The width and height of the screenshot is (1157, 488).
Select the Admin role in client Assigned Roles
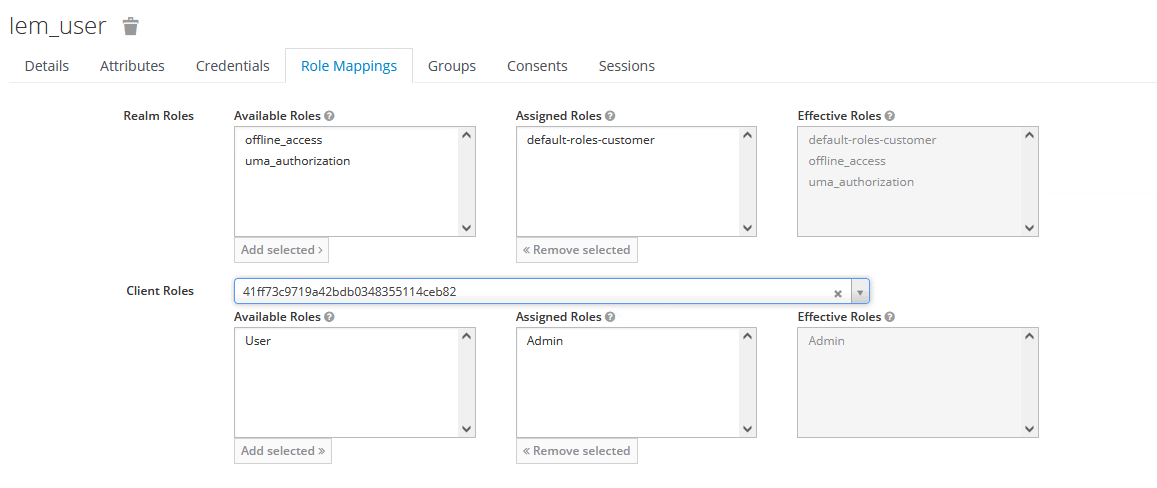[544, 341]
